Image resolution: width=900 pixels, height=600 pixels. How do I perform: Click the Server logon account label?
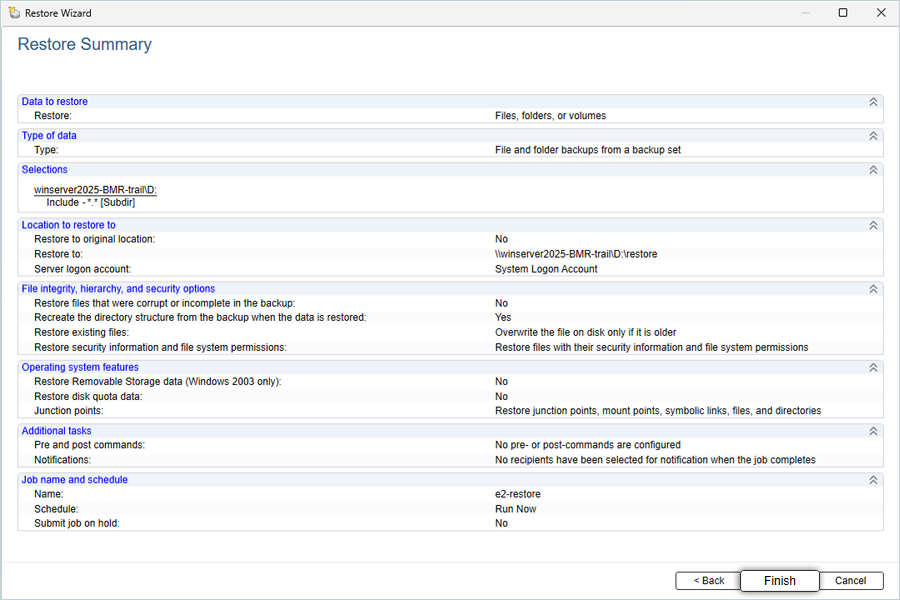(x=83, y=269)
